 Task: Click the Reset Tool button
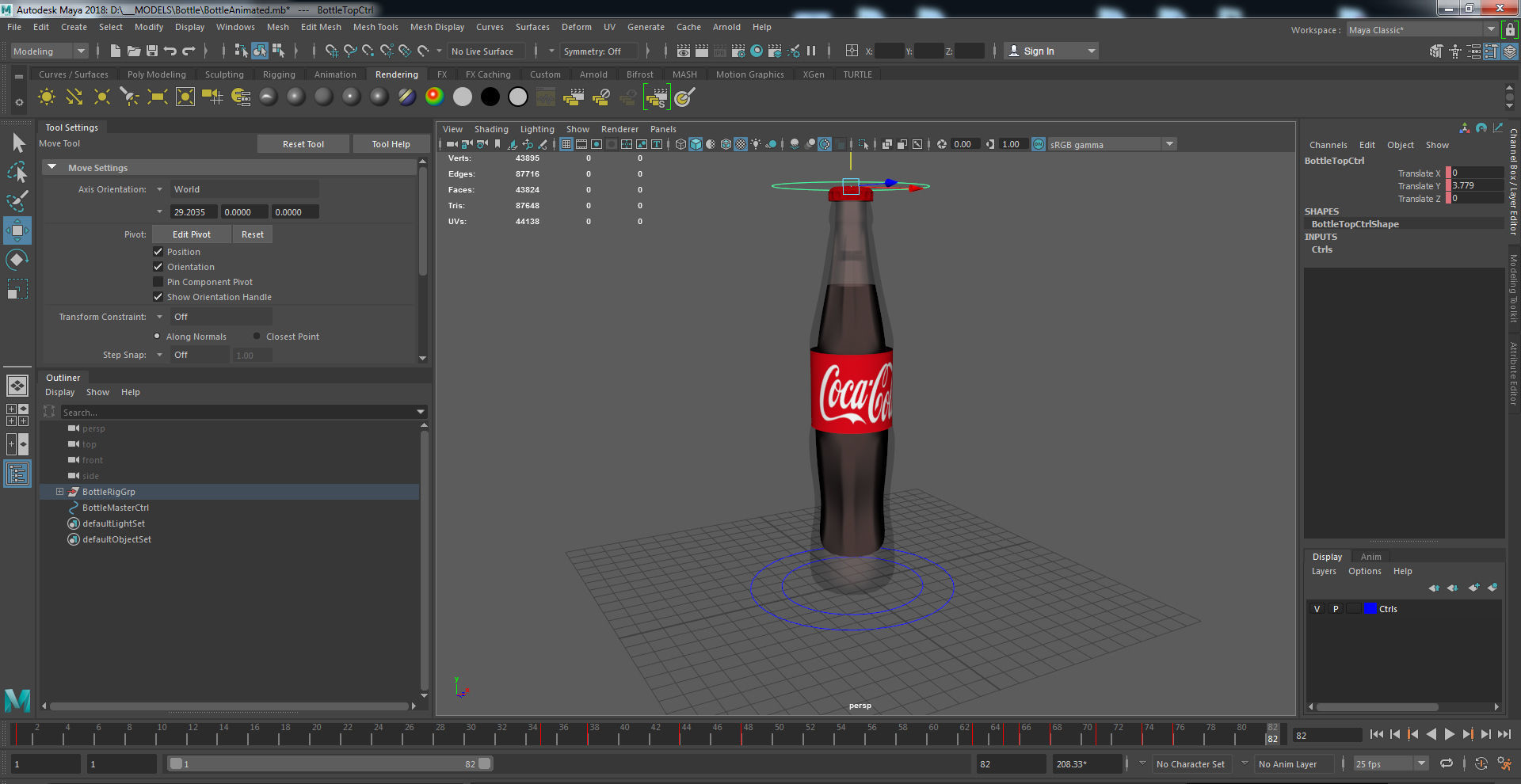pos(303,144)
